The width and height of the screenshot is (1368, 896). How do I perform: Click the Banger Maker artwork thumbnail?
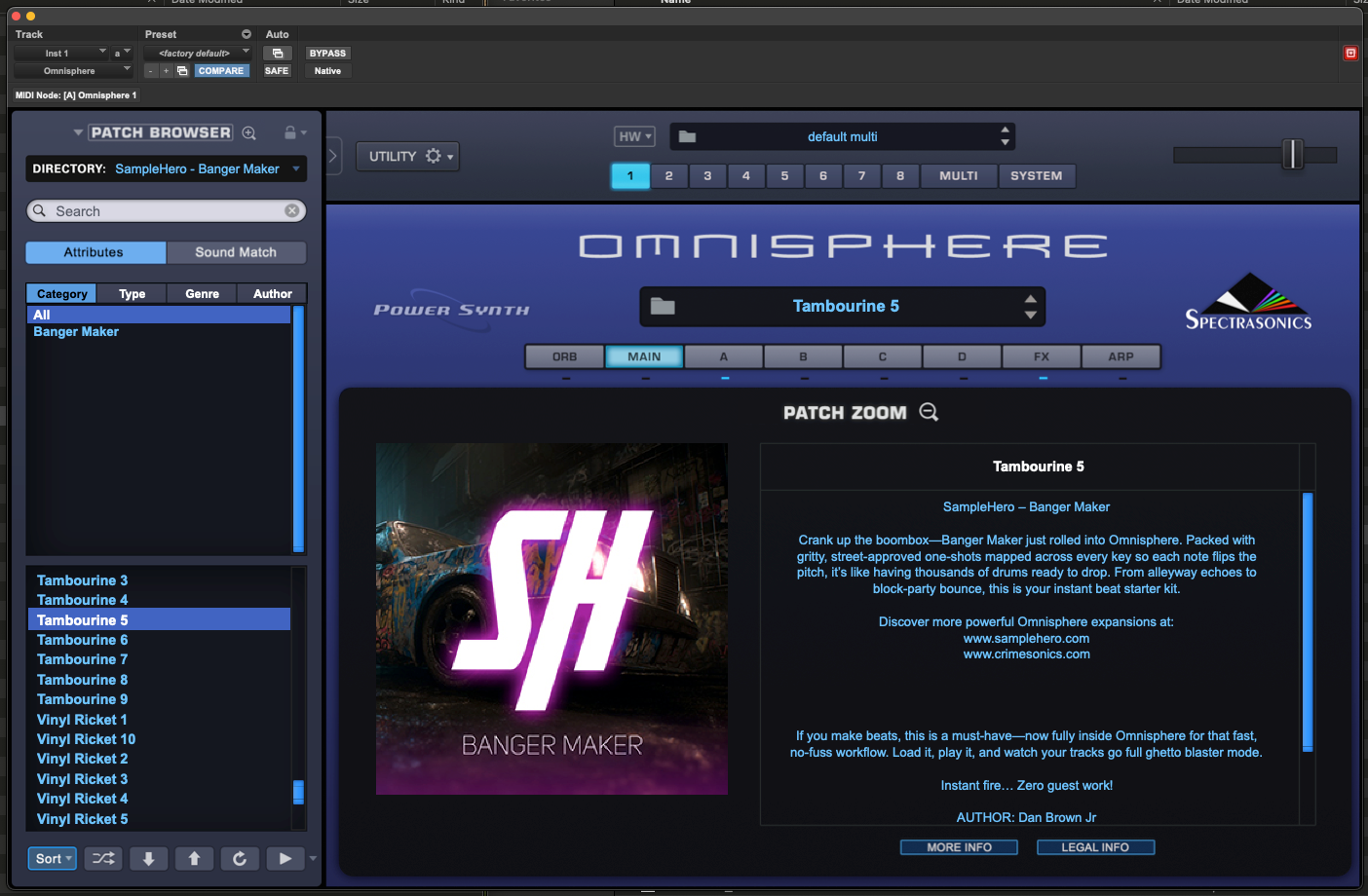(551, 618)
